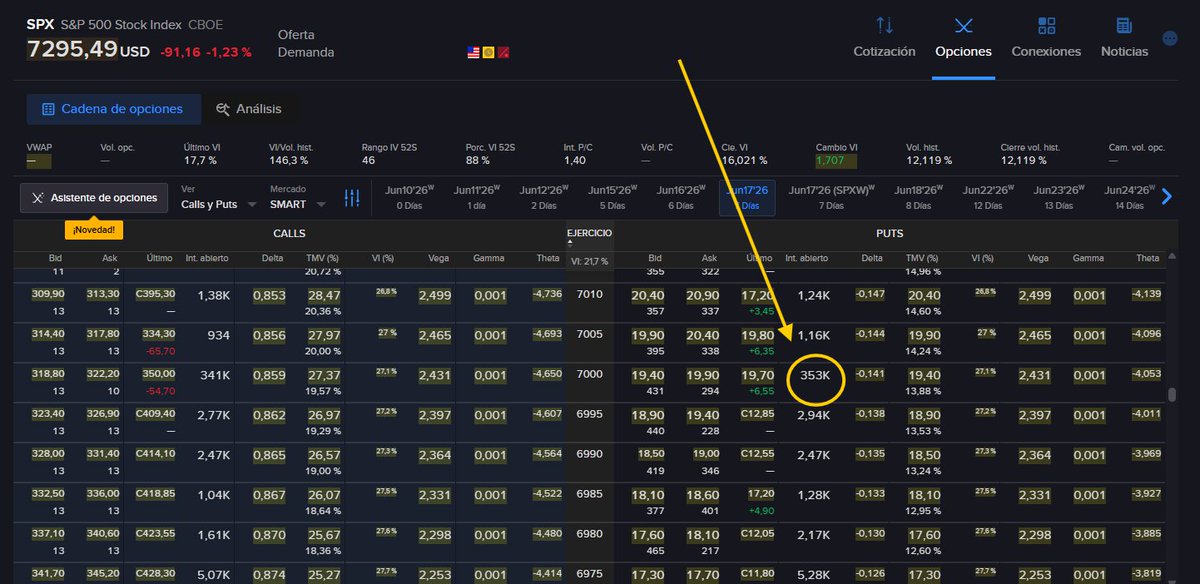Click the ¡Novedad! badge

(x=94, y=230)
